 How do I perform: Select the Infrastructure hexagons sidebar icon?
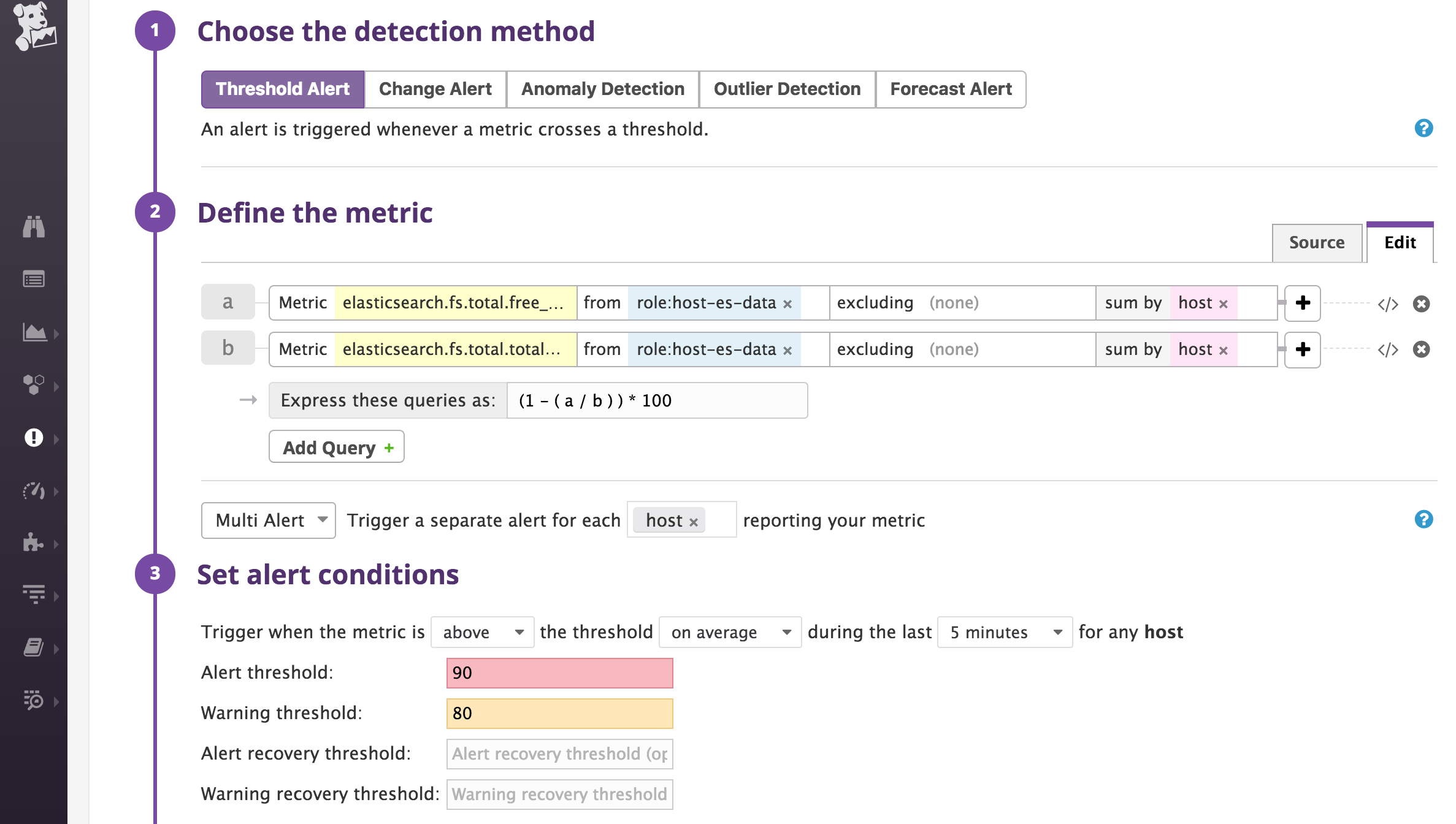tap(35, 386)
